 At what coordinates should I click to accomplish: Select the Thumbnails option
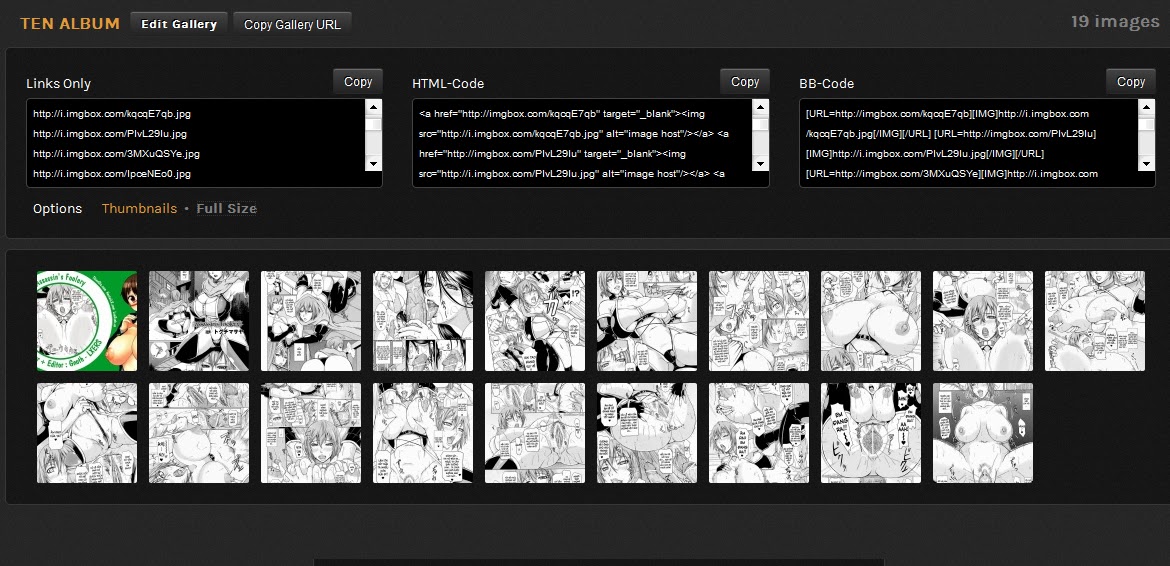click(x=140, y=209)
